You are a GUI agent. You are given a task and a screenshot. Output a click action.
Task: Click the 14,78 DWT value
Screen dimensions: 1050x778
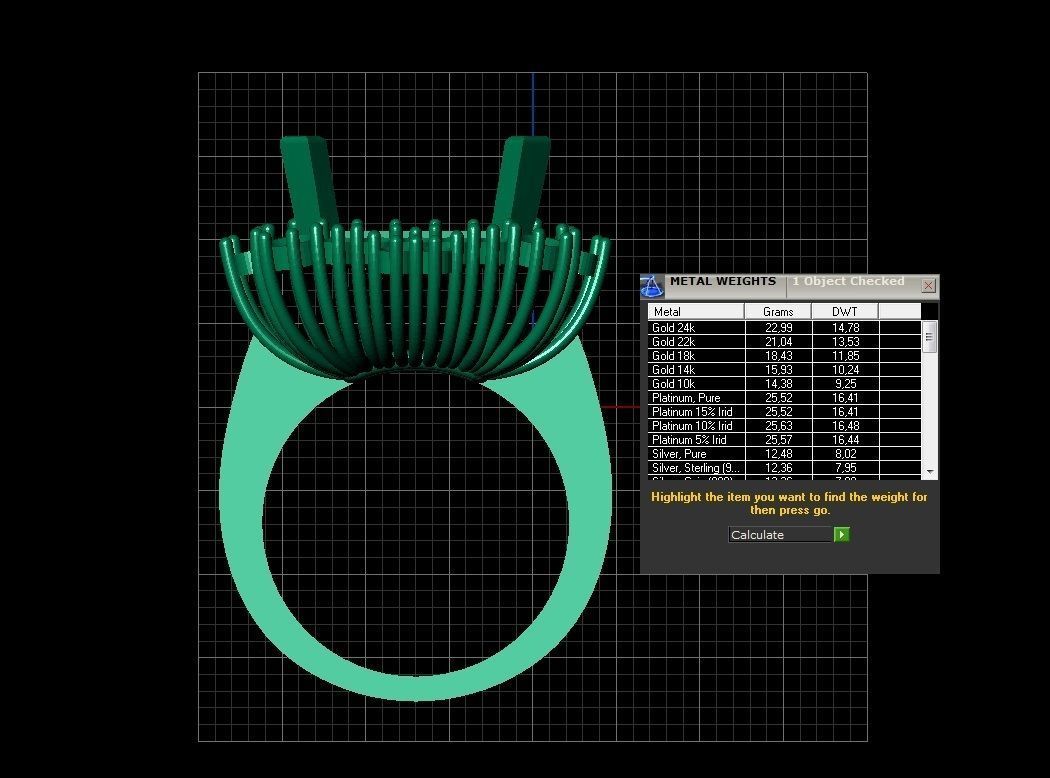click(x=846, y=327)
